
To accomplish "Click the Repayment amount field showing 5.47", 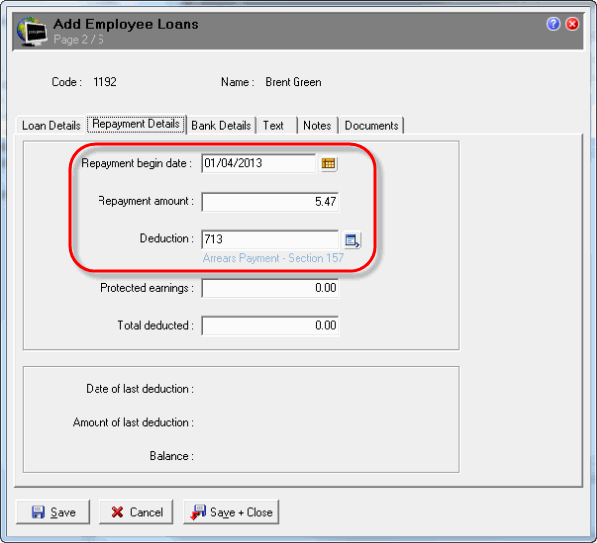I will (x=270, y=202).
